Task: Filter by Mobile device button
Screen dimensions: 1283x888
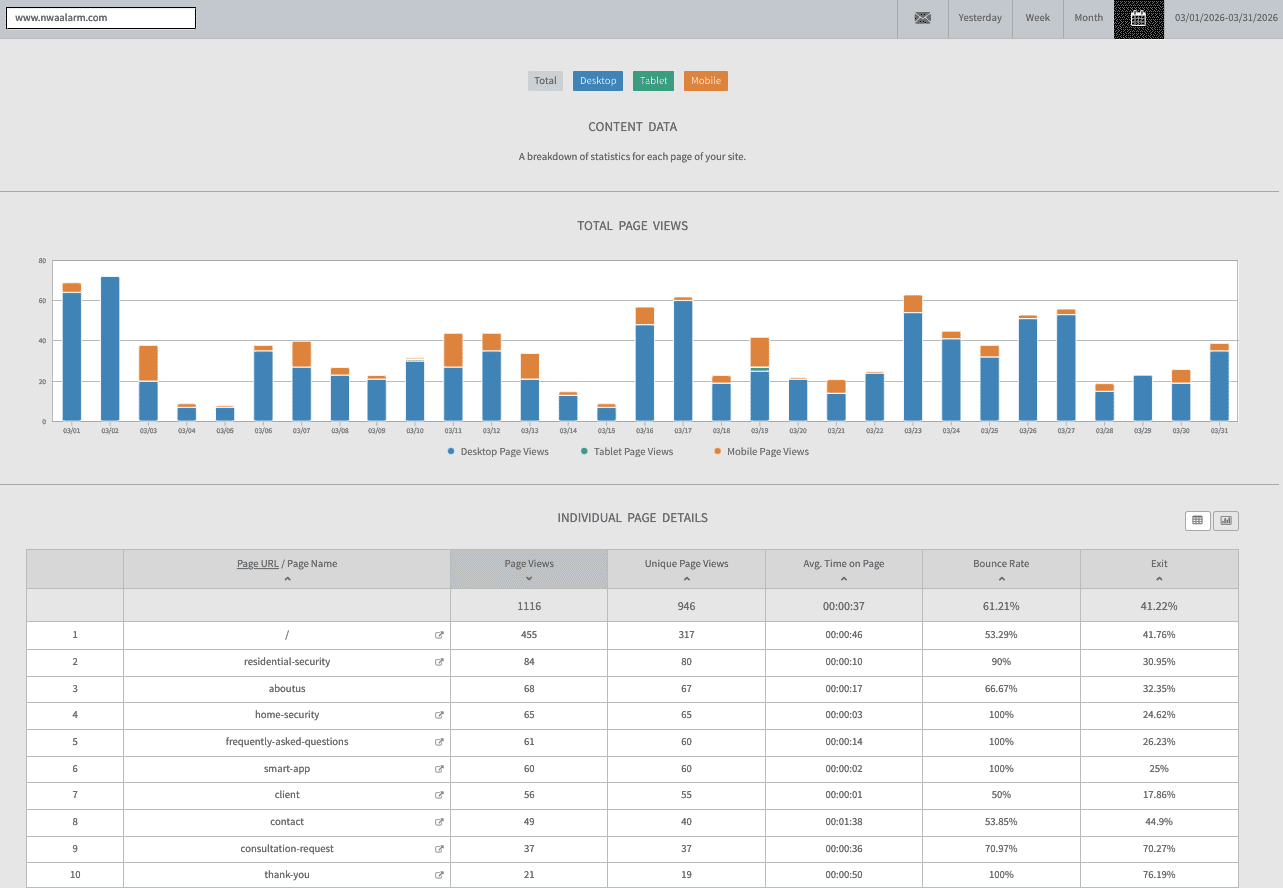Action: [x=705, y=81]
